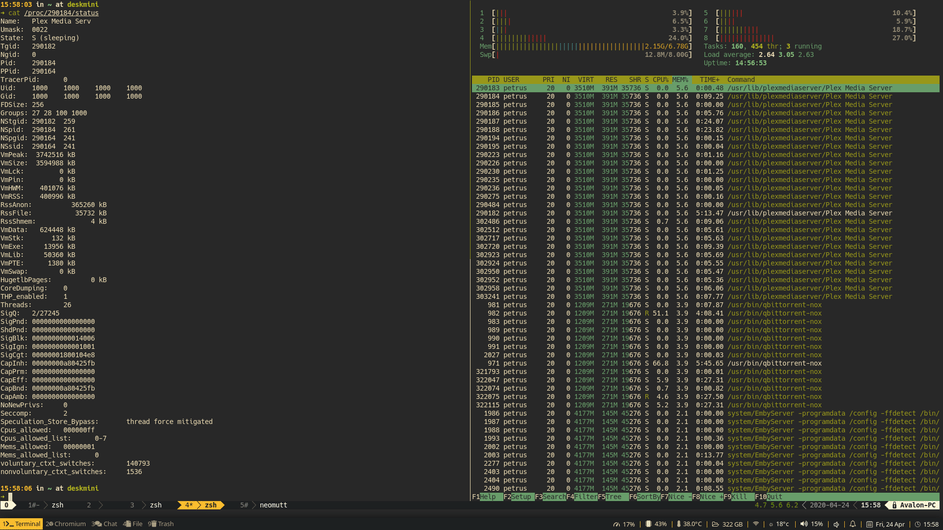Open the notifications bell icon
The height and width of the screenshot is (530, 943).
(x=853, y=524)
